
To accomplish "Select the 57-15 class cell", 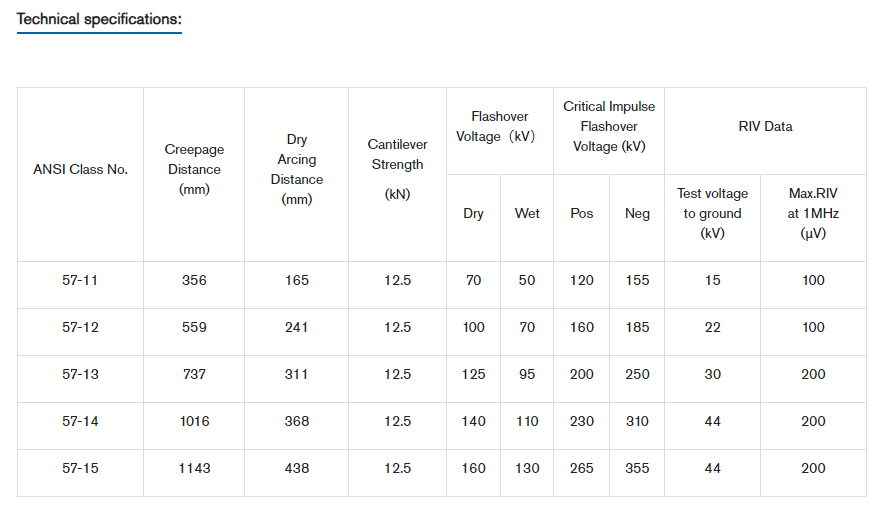I will pos(80,468).
